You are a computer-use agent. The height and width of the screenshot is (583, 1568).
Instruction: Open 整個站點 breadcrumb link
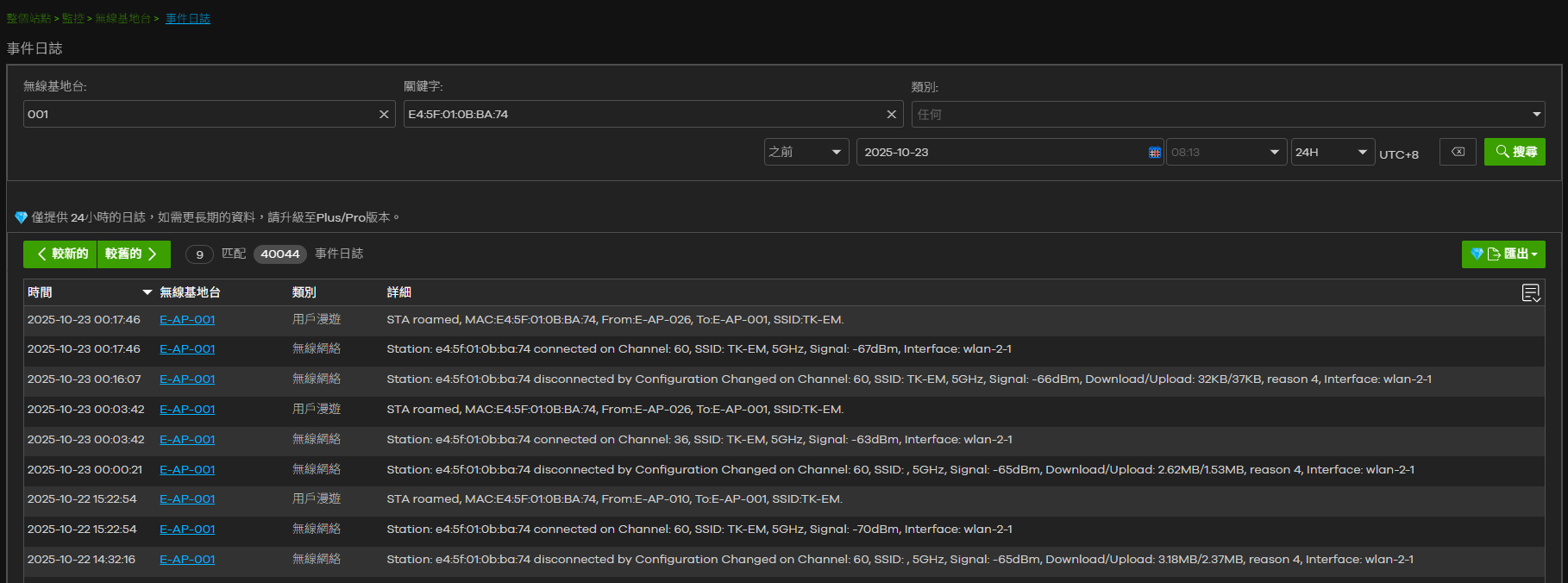tap(28, 18)
